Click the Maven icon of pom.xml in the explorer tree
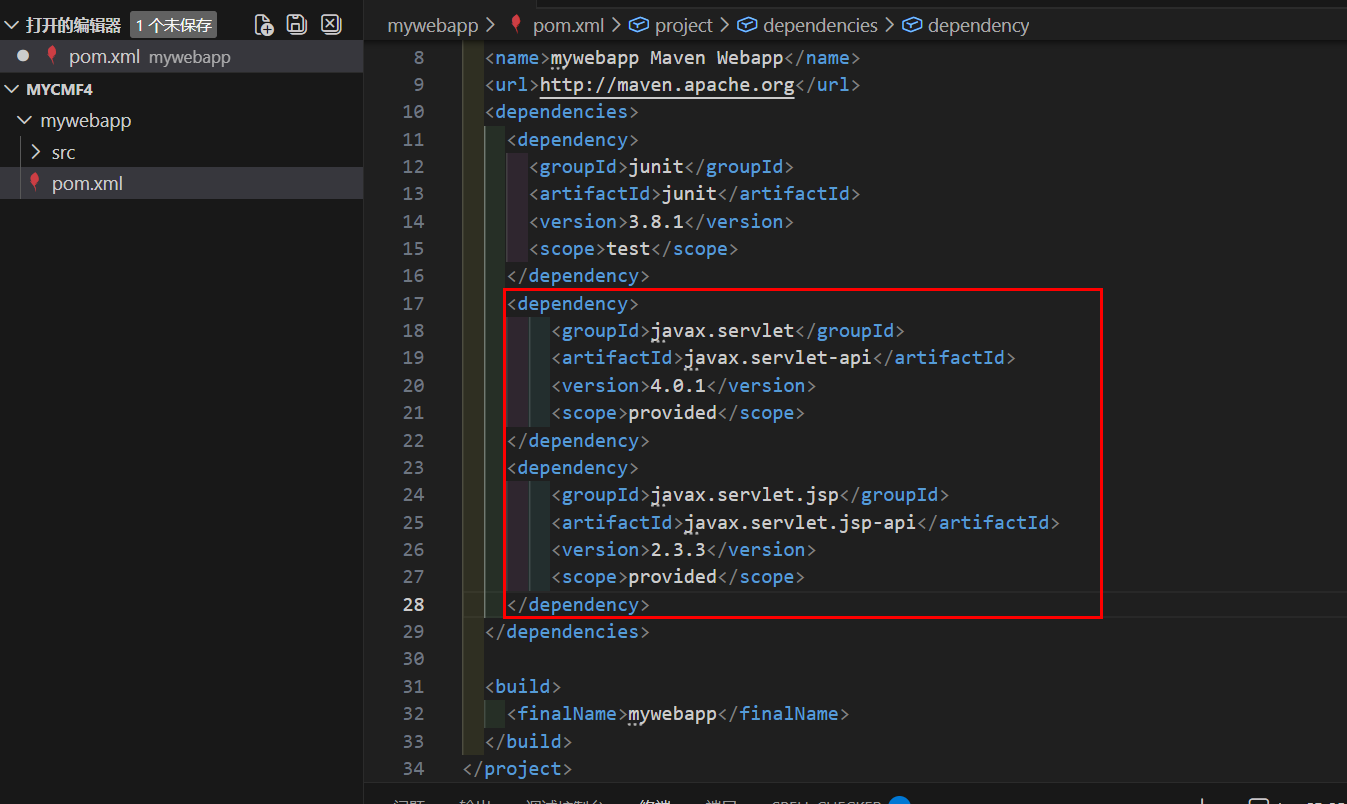 pyautogui.click(x=35, y=183)
